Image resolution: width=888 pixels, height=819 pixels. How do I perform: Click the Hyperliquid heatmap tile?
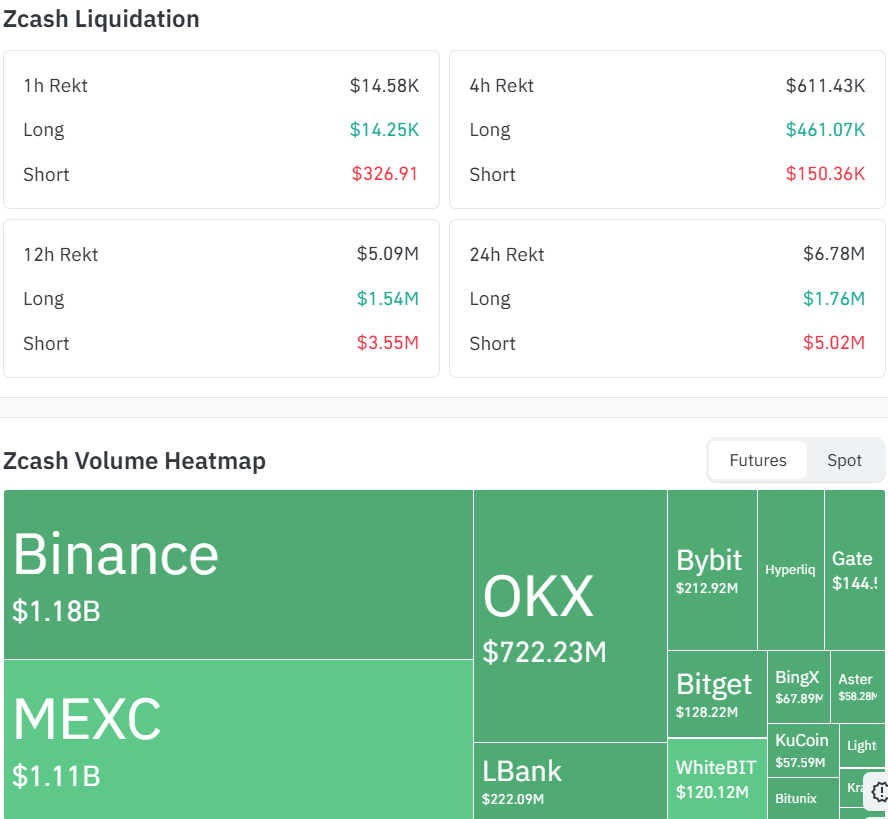pos(791,570)
